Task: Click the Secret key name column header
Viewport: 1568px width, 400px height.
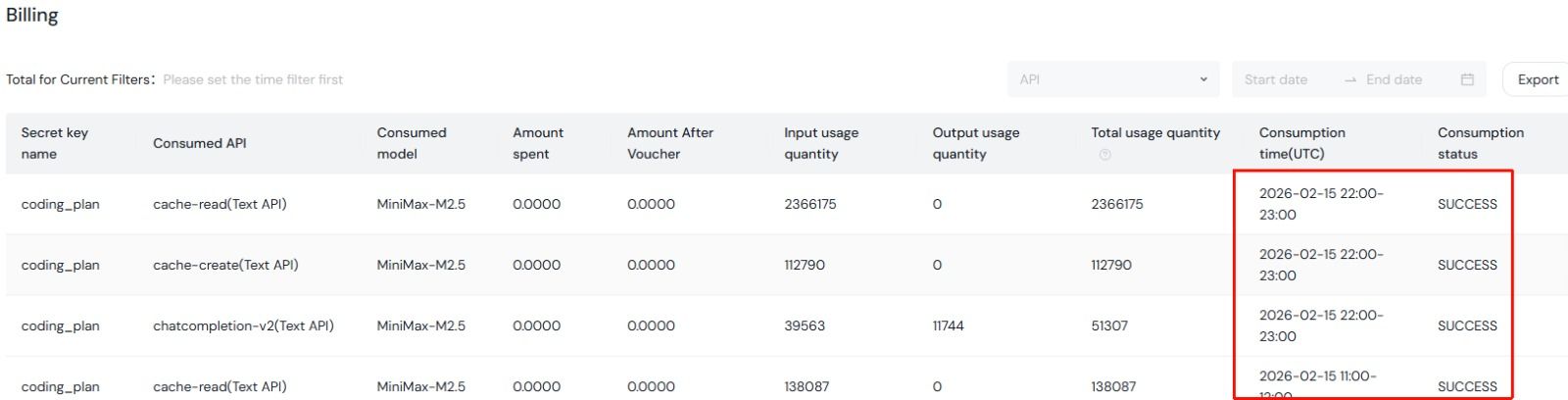Action: click(55, 143)
